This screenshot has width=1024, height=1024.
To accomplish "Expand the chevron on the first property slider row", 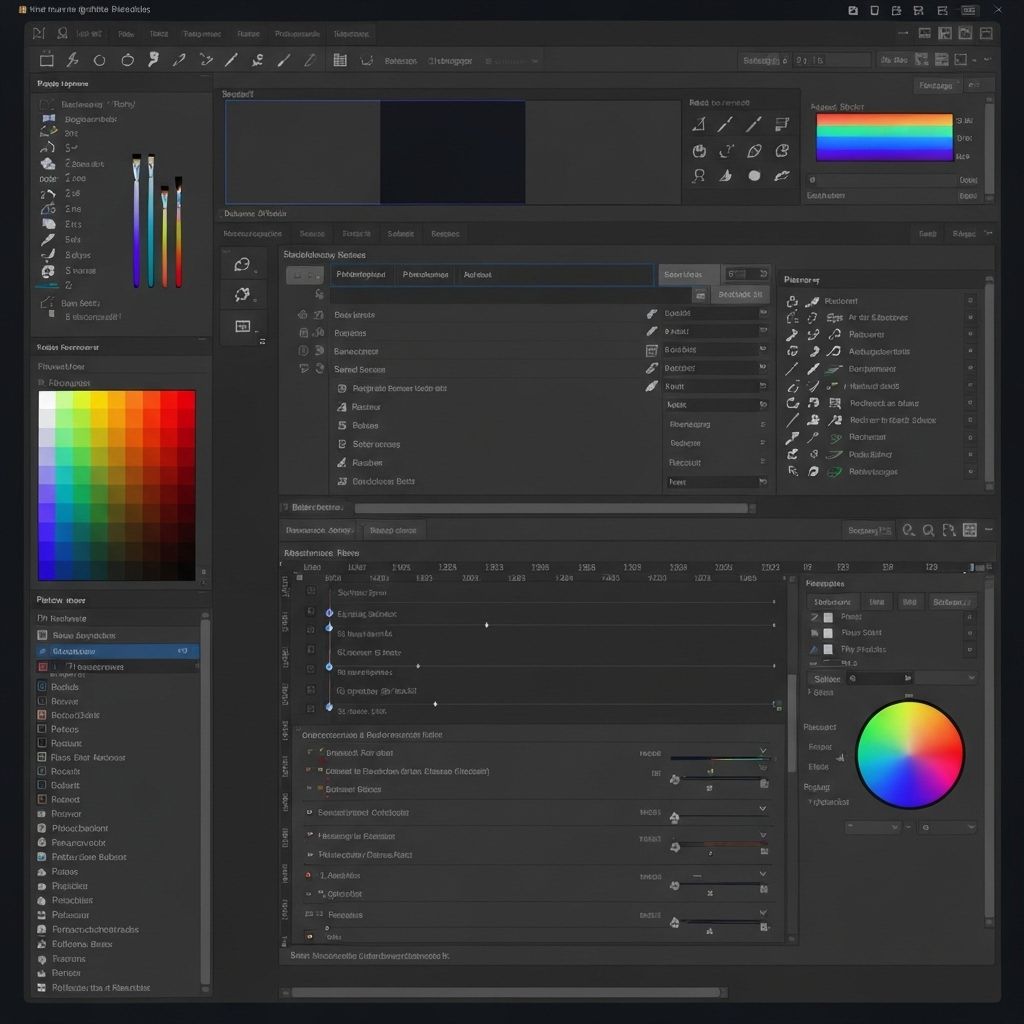I will 763,751.
